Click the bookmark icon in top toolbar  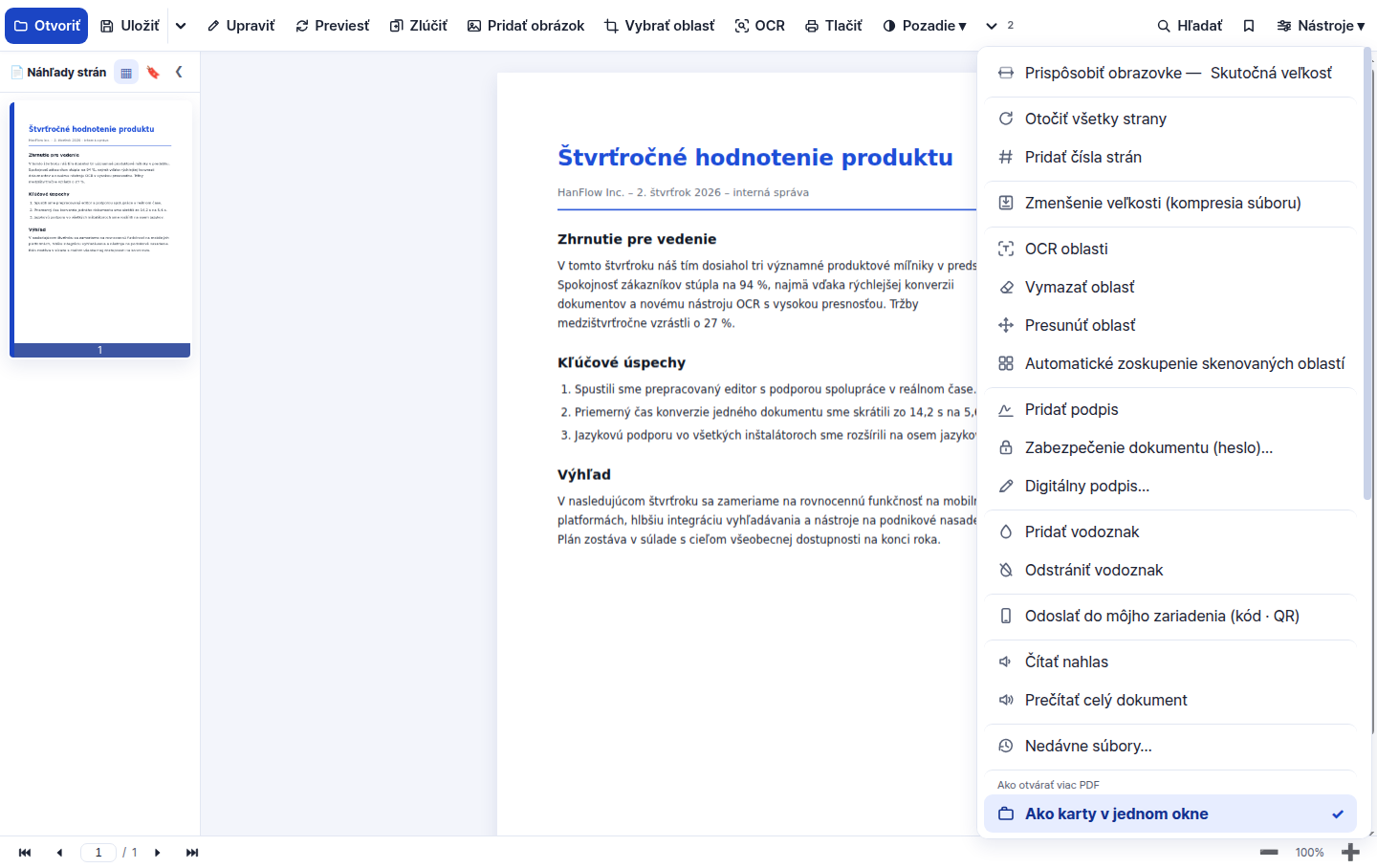tap(1249, 26)
